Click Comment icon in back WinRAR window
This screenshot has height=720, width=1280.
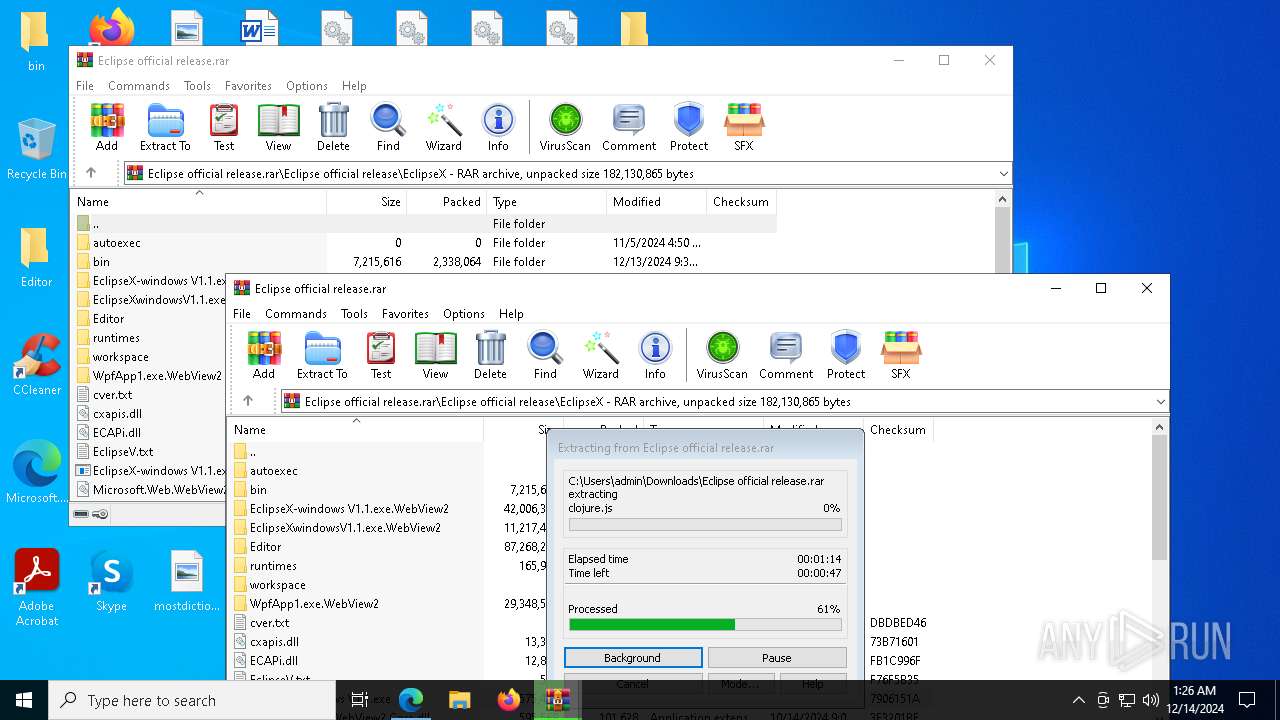[629, 128]
